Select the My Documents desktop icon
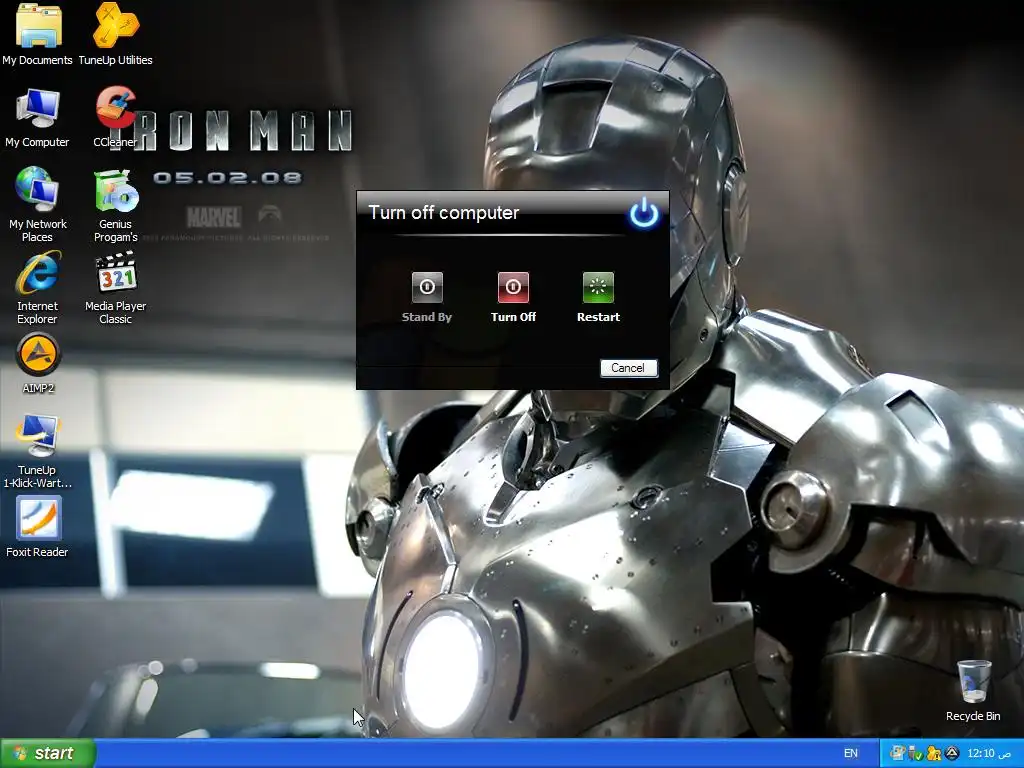The height and width of the screenshot is (768, 1024). pos(37,35)
